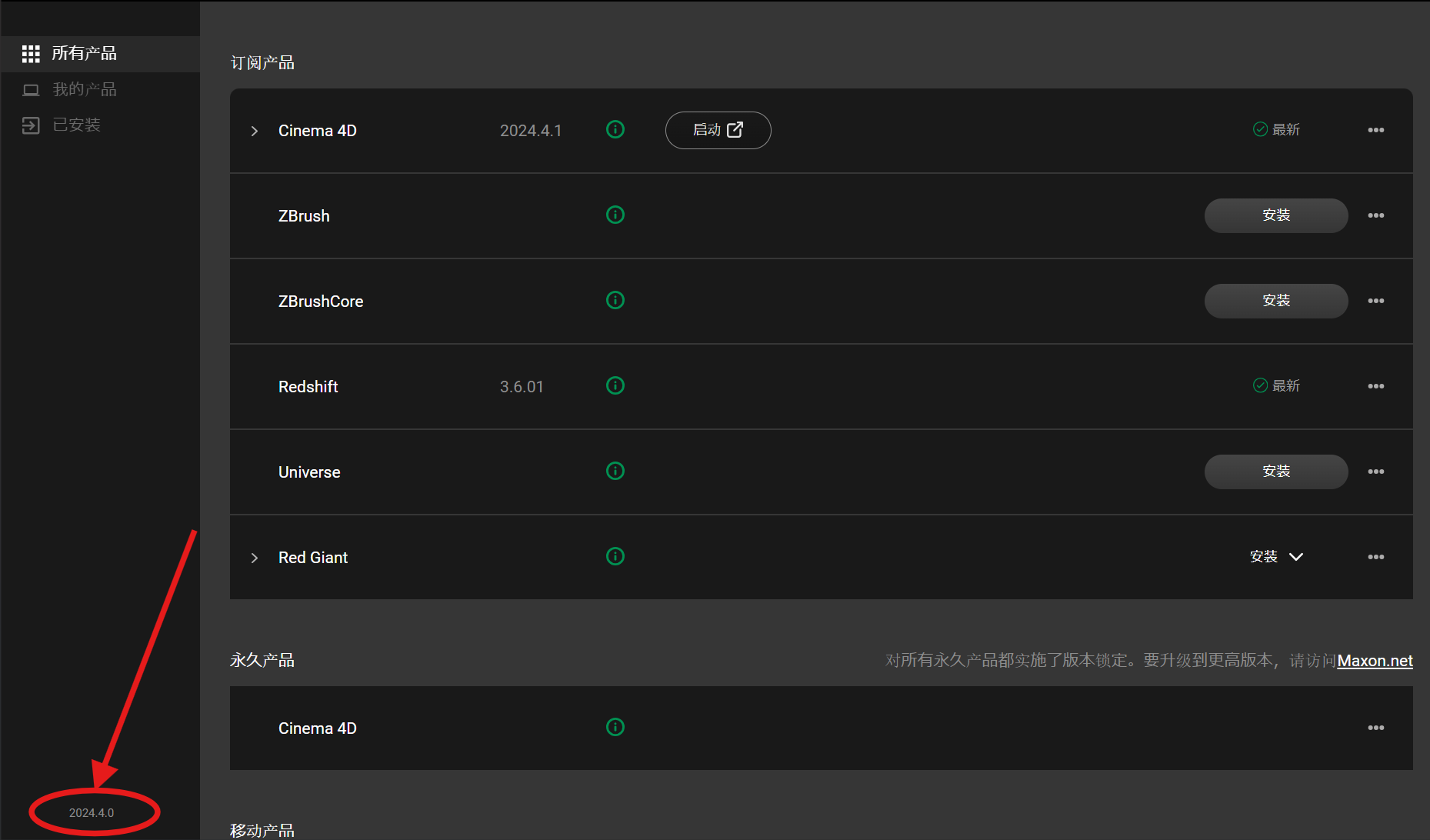Install ZBrushCore with 安装 button
The image size is (1430, 840).
1276,301
